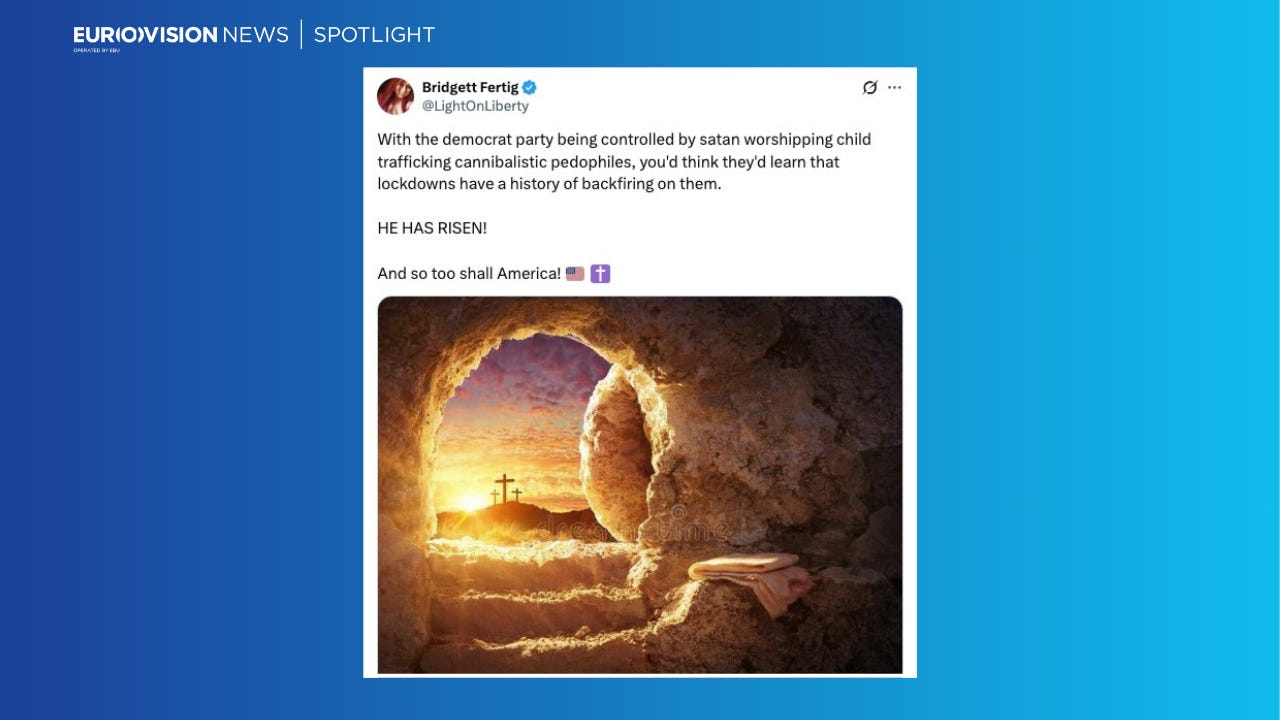Click the "Operated by EBU" small text
Viewport: 1280px width, 720px height.
(96, 50)
